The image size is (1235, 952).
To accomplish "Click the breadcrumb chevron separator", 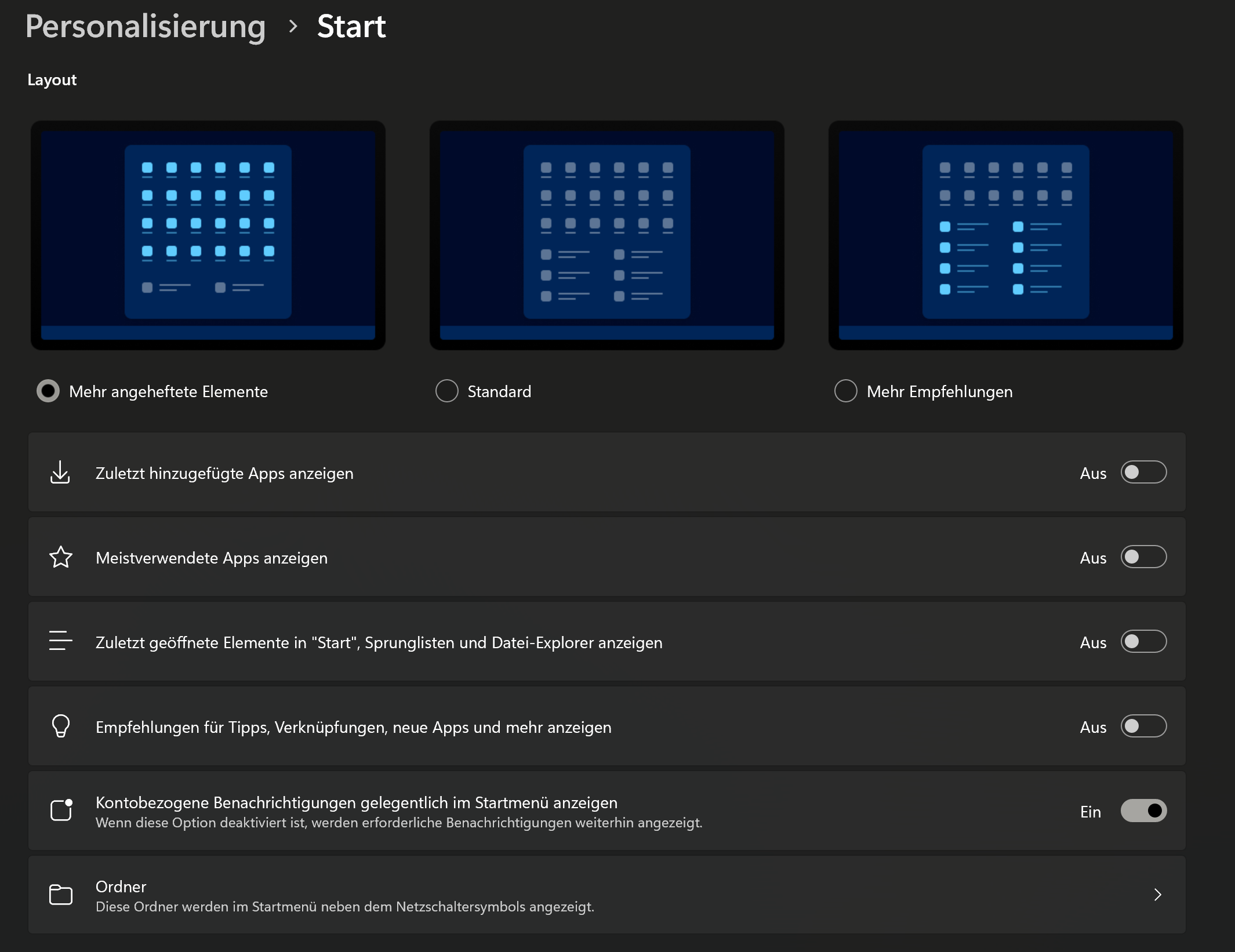I will (x=293, y=26).
